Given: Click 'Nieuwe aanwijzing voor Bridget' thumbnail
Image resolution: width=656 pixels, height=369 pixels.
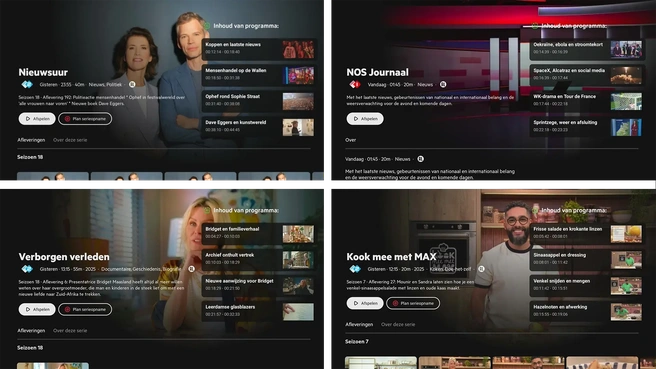Looking at the screenshot, I should pos(298,286).
